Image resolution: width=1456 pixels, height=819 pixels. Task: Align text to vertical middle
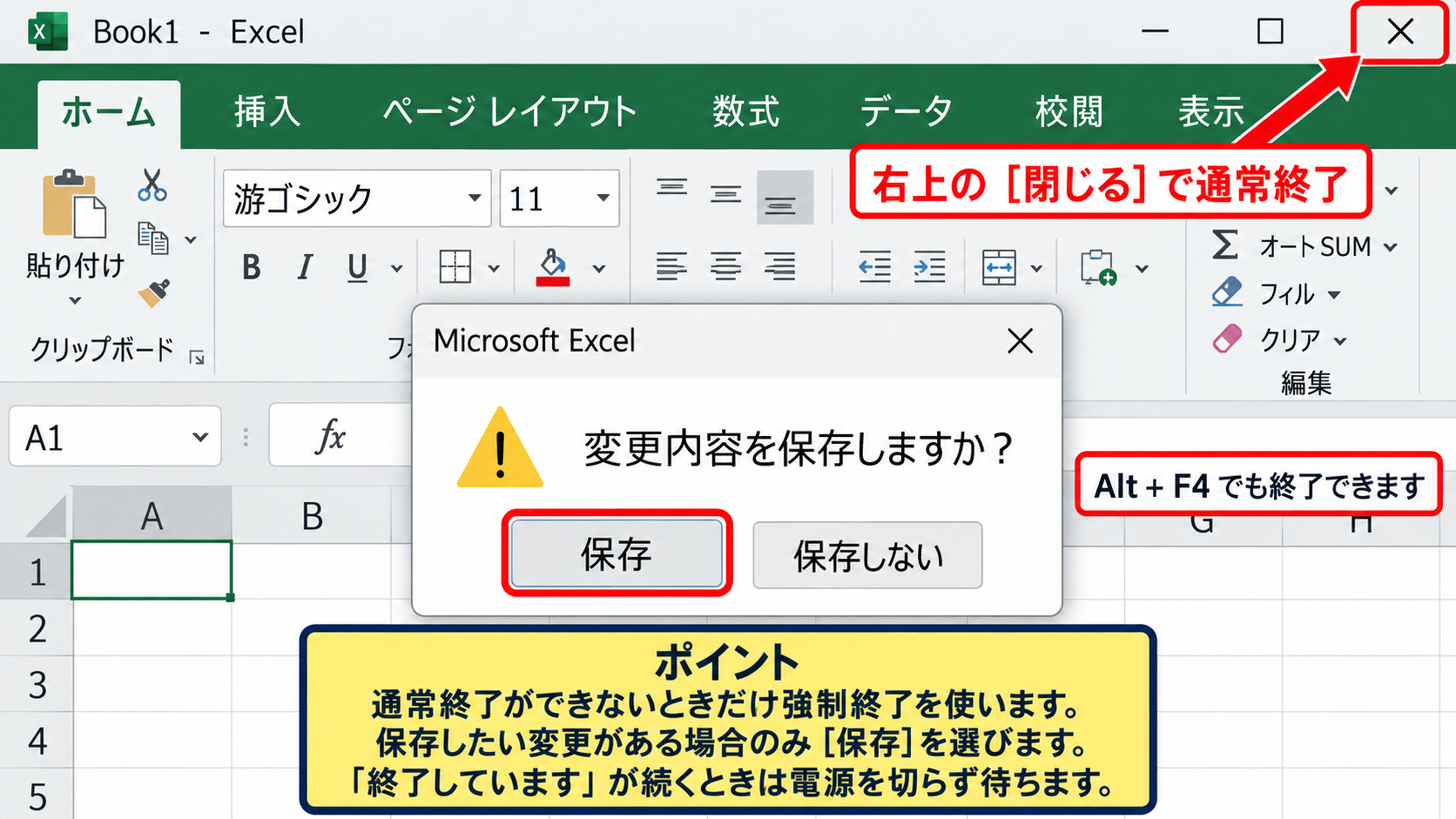click(x=725, y=194)
